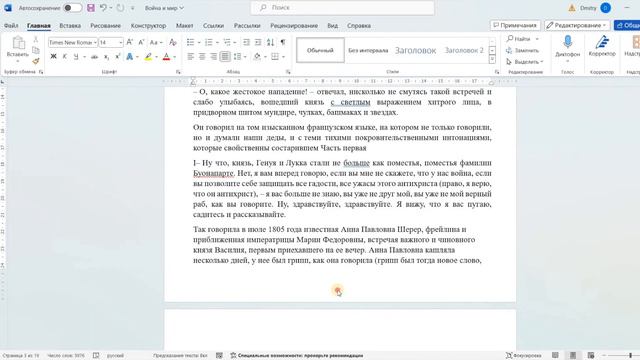Image resolution: width=640 pixels, height=360 pixels.
Task: Copy selection using the Copy icon
Action: pos(36,50)
